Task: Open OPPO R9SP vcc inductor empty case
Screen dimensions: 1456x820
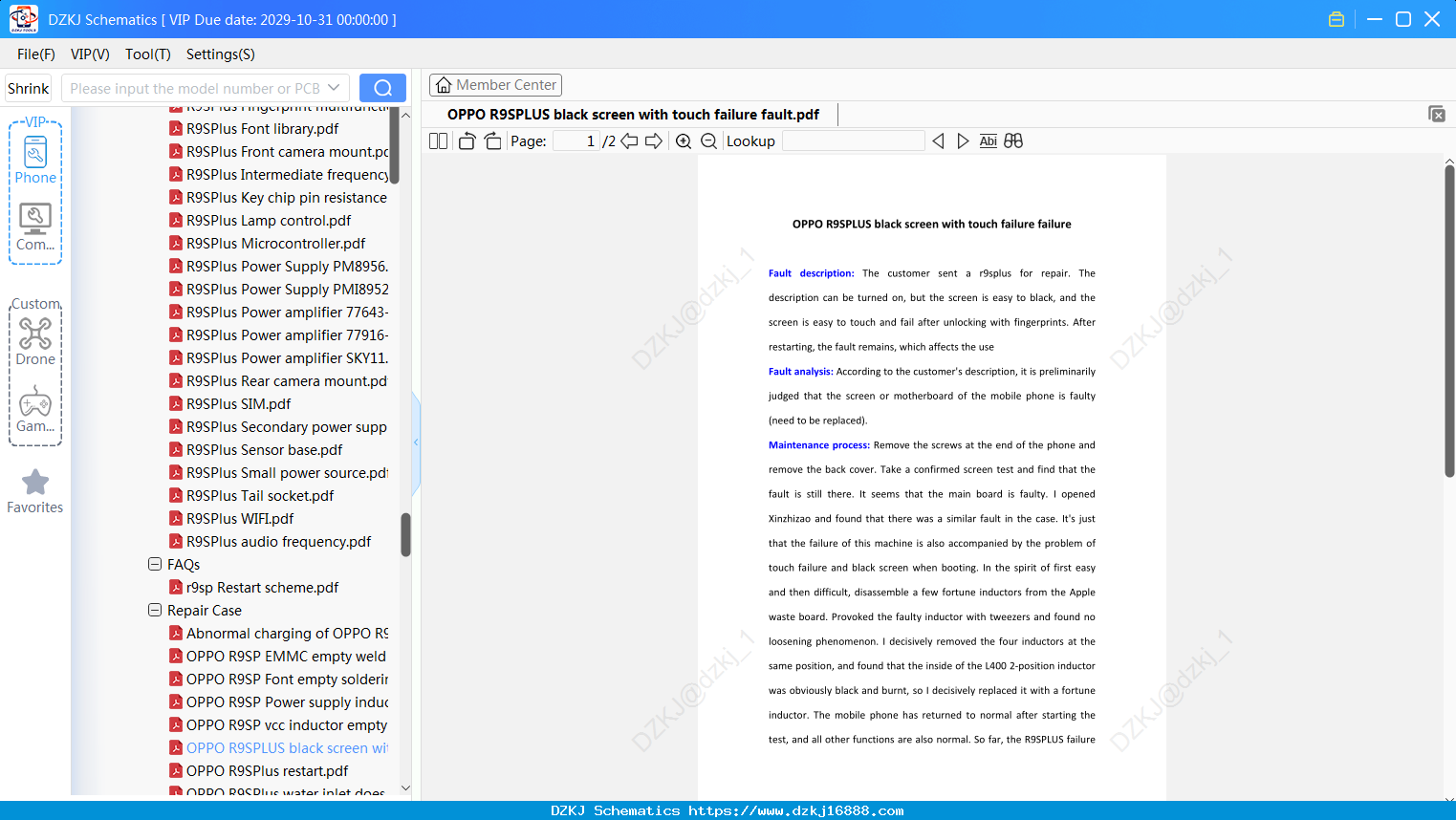Action: (x=287, y=724)
